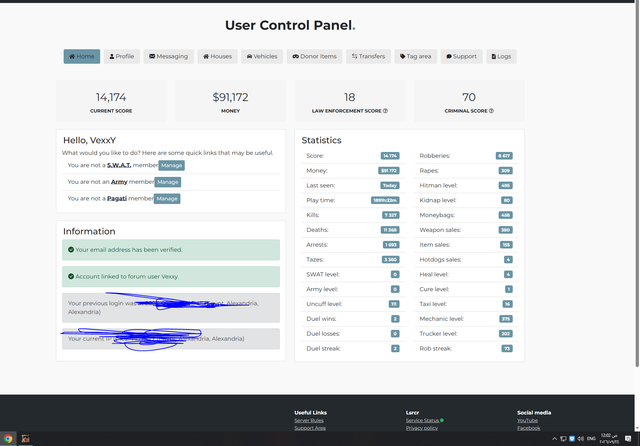Click Manage next to S.W.A.T. member
This screenshot has height=446, width=640.
171,165
